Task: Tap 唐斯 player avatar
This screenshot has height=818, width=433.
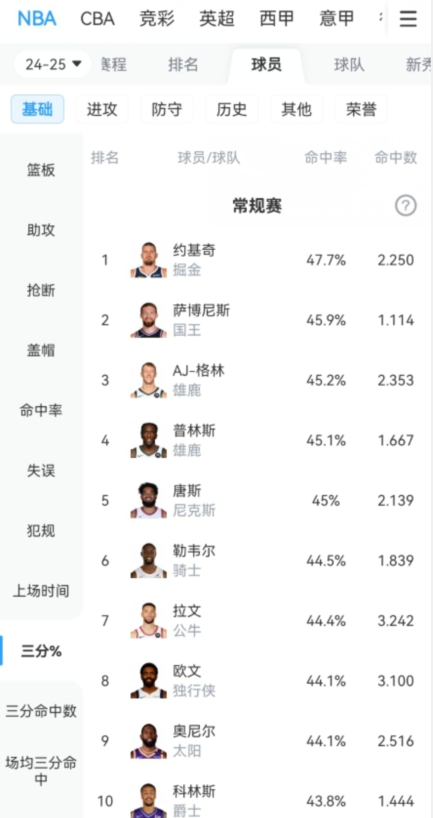Action: pos(149,500)
